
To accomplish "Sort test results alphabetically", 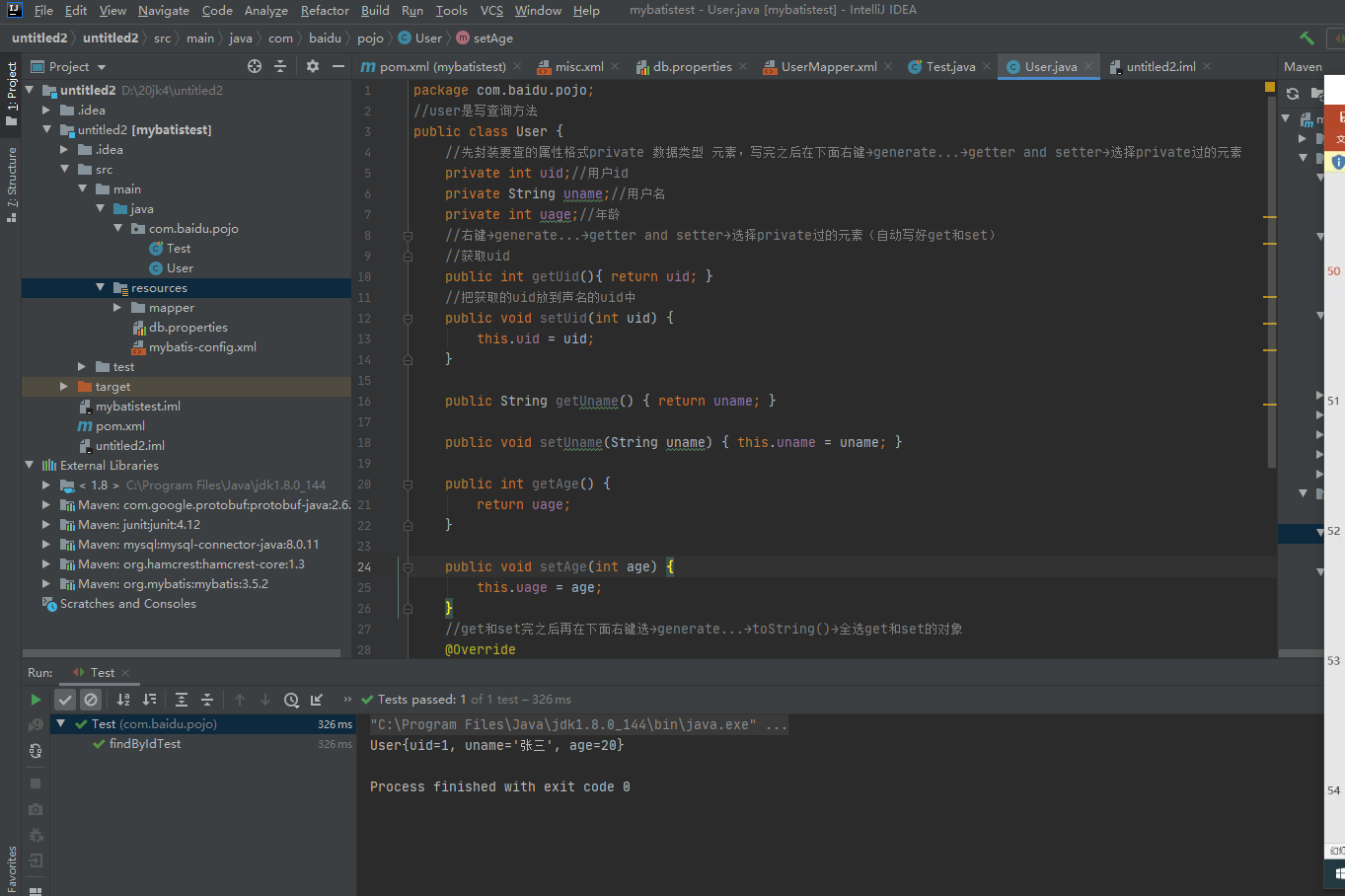I will click(x=123, y=700).
